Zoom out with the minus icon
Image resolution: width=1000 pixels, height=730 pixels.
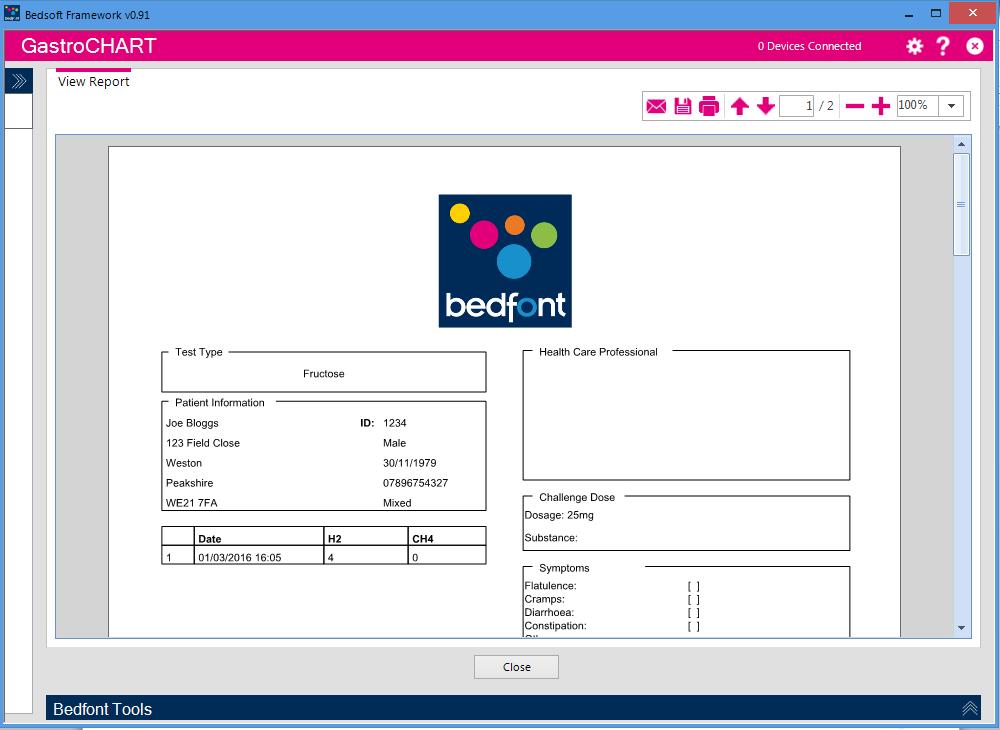pos(855,106)
